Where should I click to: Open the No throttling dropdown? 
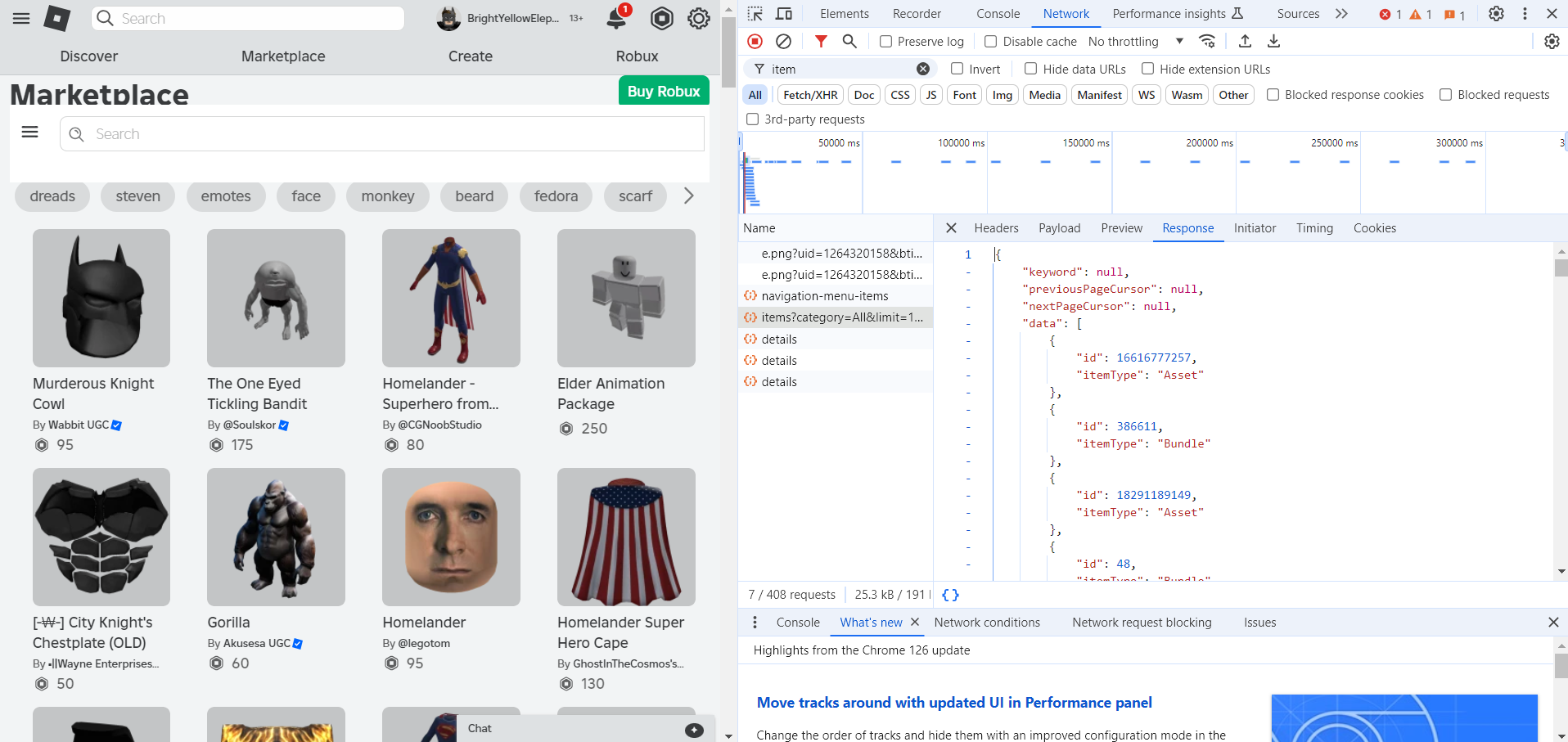click(x=1135, y=42)
